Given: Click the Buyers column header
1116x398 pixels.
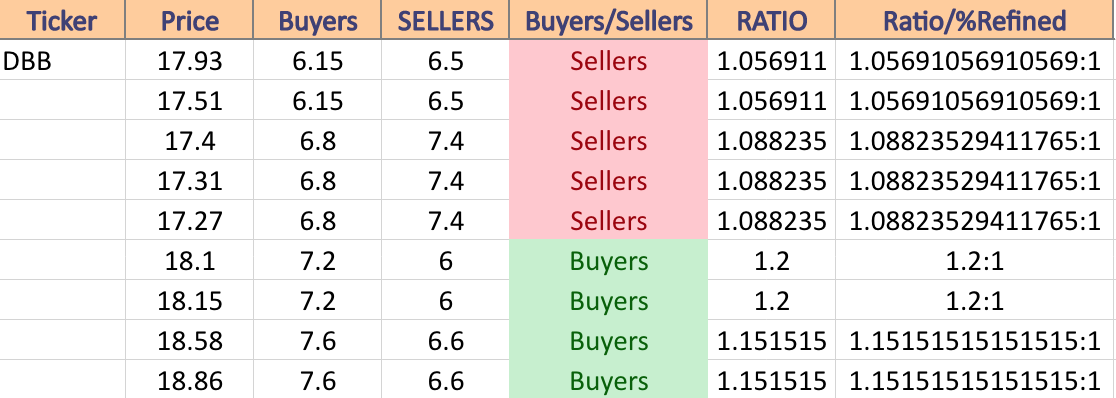Looking at the screenshot, I should (317, 20).
